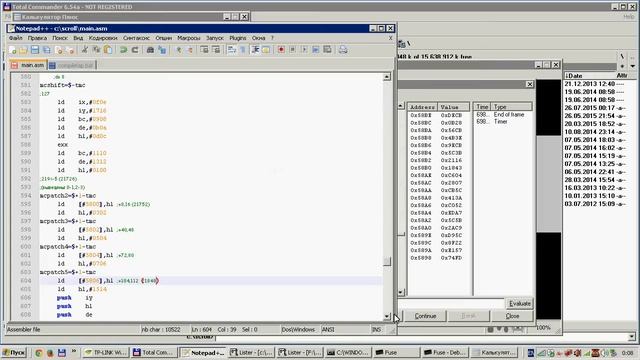The height and width of the screenshot is (360, 640).
Task: Sort Total Commander by Date column
Action: tap(589, 76)
